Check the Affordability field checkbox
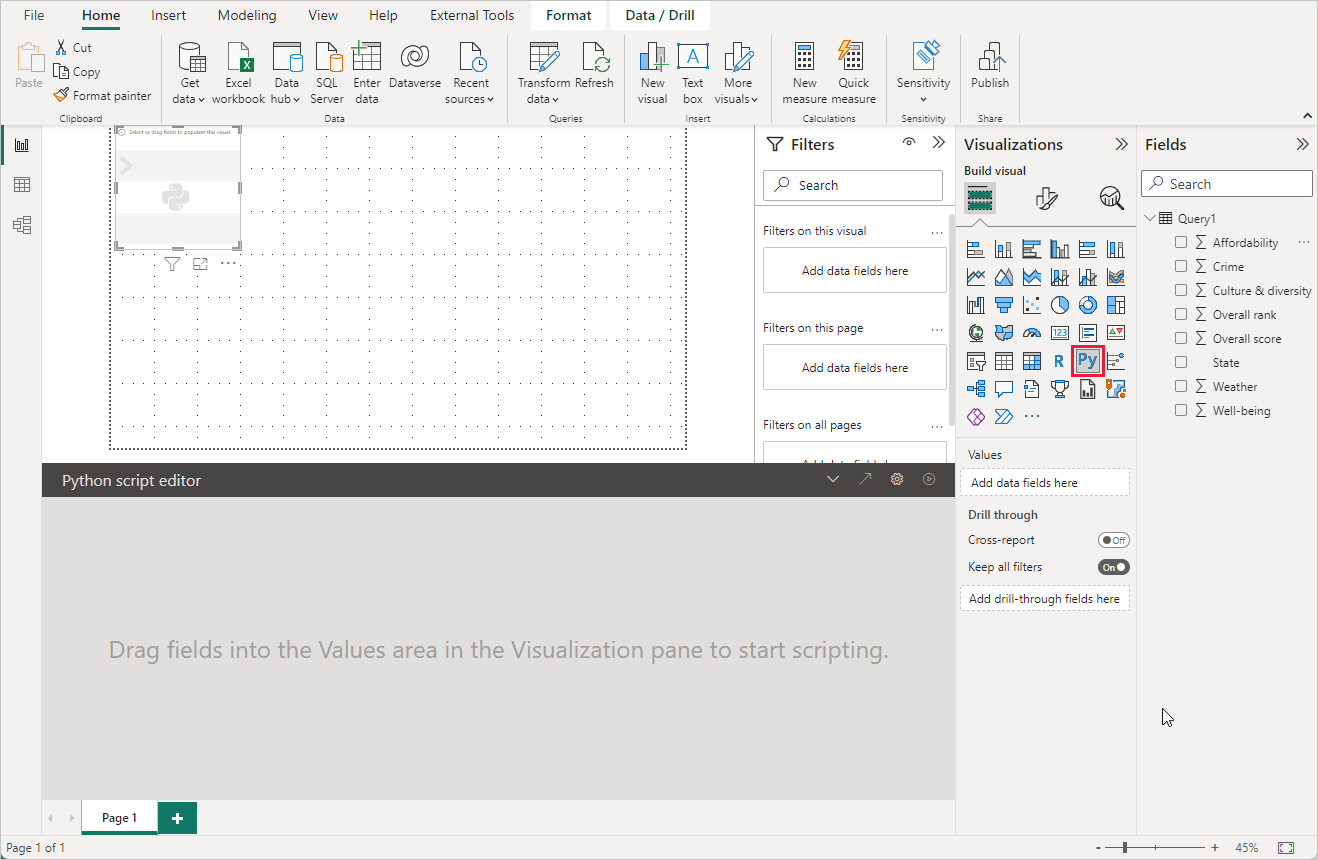Image resolution: width=1318 pixels, height=860 pixels. [1181, 242]
